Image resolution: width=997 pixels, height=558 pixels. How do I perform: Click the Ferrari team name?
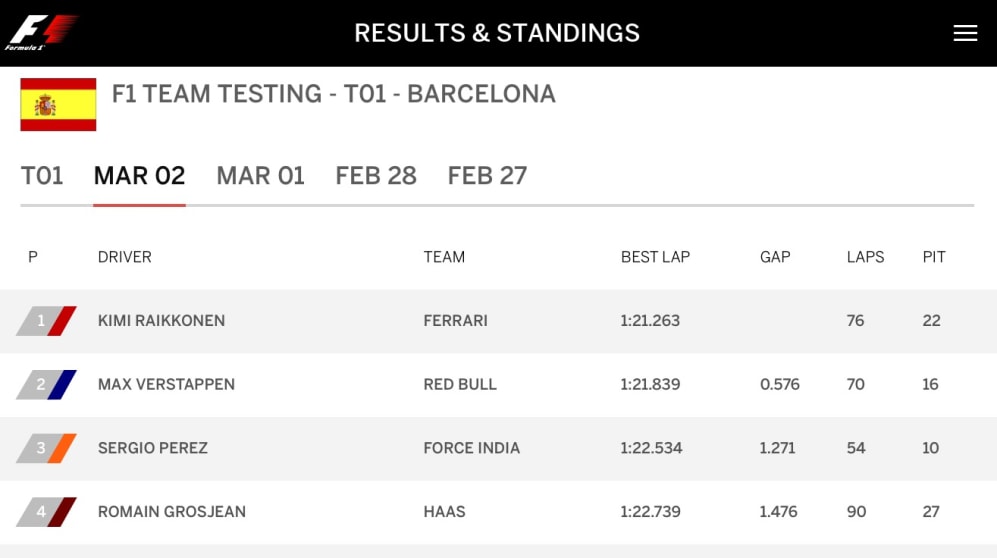point(455,321)
